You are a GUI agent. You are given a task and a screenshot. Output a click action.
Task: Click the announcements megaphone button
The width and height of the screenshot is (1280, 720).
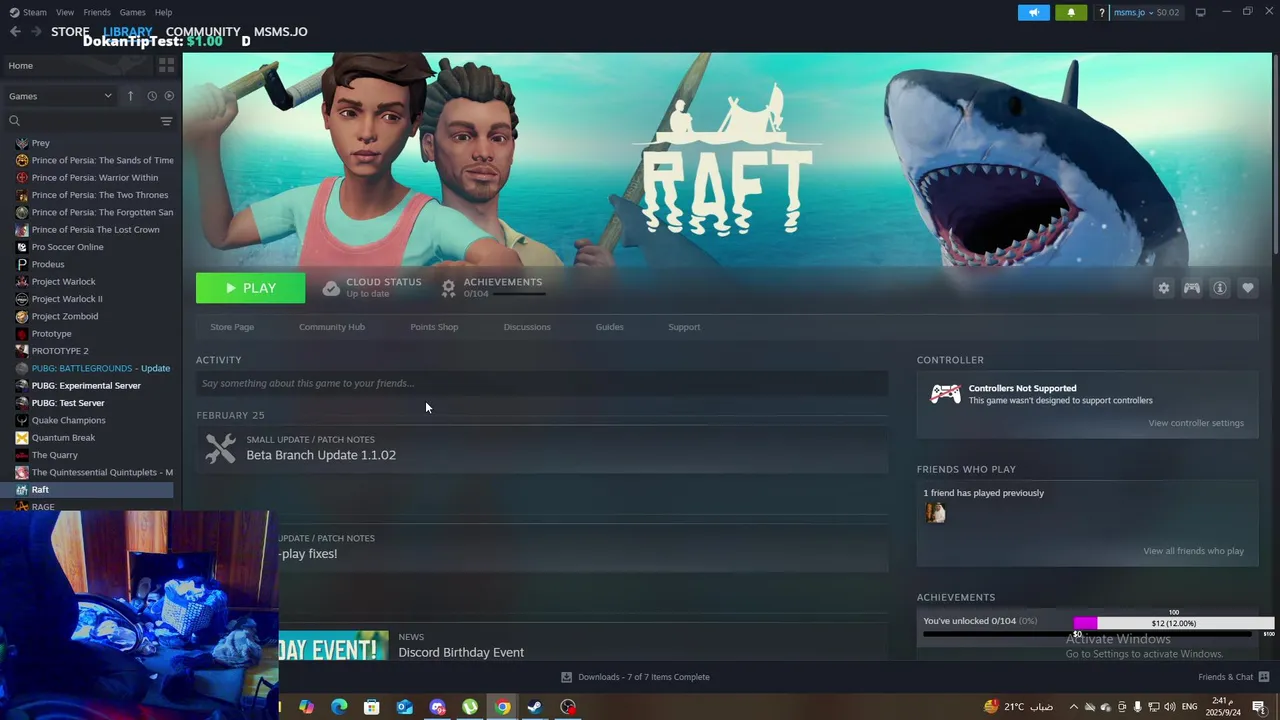click(x=1034, y=12)
